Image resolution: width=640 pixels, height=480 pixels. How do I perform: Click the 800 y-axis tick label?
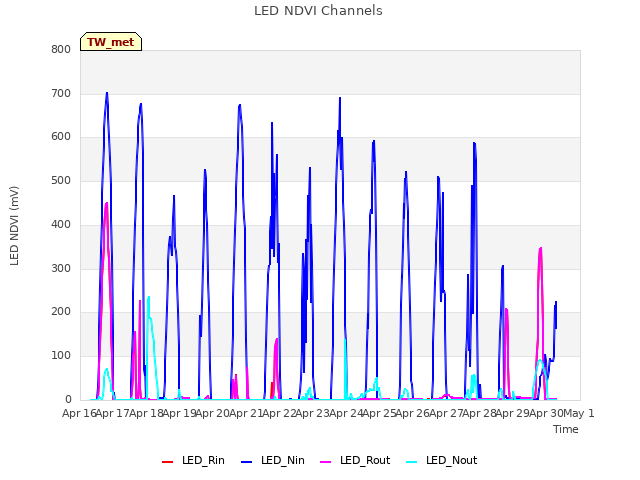point(61,49)
